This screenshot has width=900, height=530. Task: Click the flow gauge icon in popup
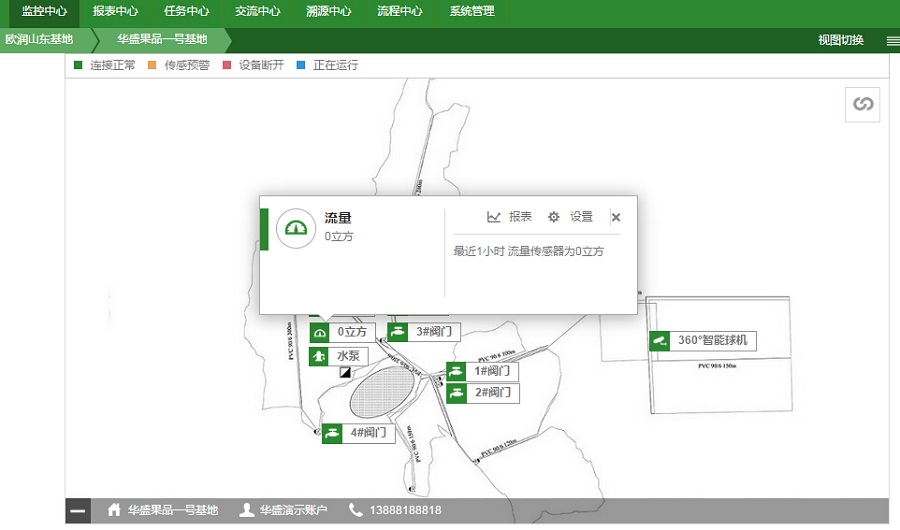pyautogui.click(x=296, y=228)
